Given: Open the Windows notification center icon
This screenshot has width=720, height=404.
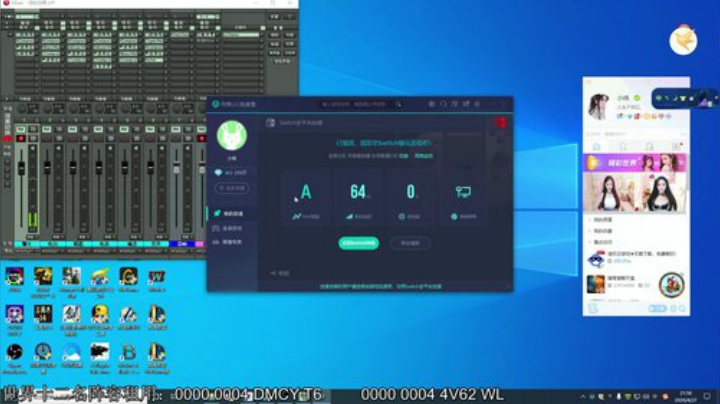Looking at the screenshot, I should (707, 396).
